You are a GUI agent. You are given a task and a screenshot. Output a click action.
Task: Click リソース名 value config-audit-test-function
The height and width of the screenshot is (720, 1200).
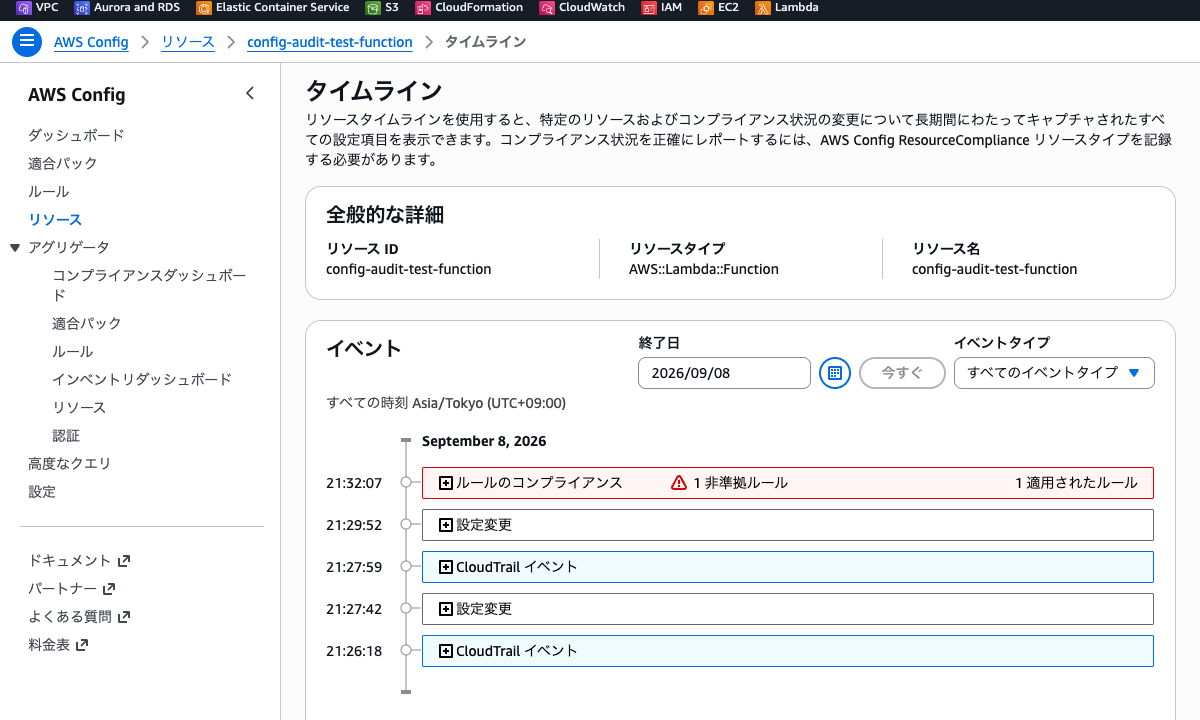pyautogui.click(x=995, y=269)
